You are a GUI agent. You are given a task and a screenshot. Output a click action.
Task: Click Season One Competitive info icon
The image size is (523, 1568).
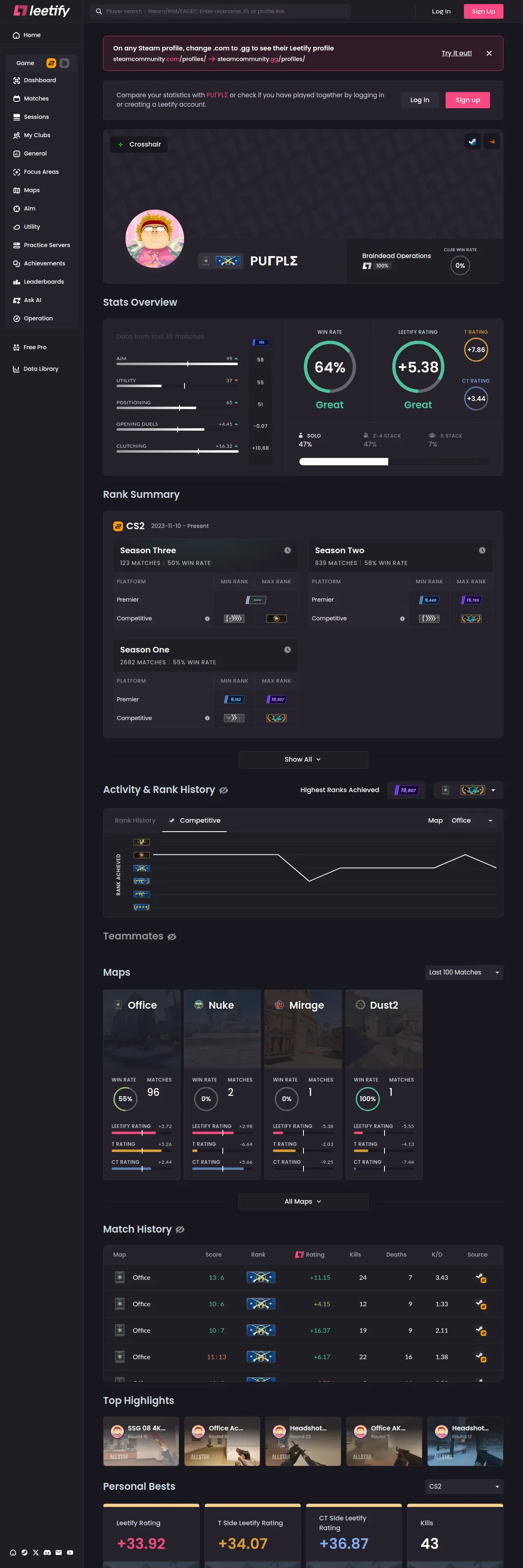(207, 718)
